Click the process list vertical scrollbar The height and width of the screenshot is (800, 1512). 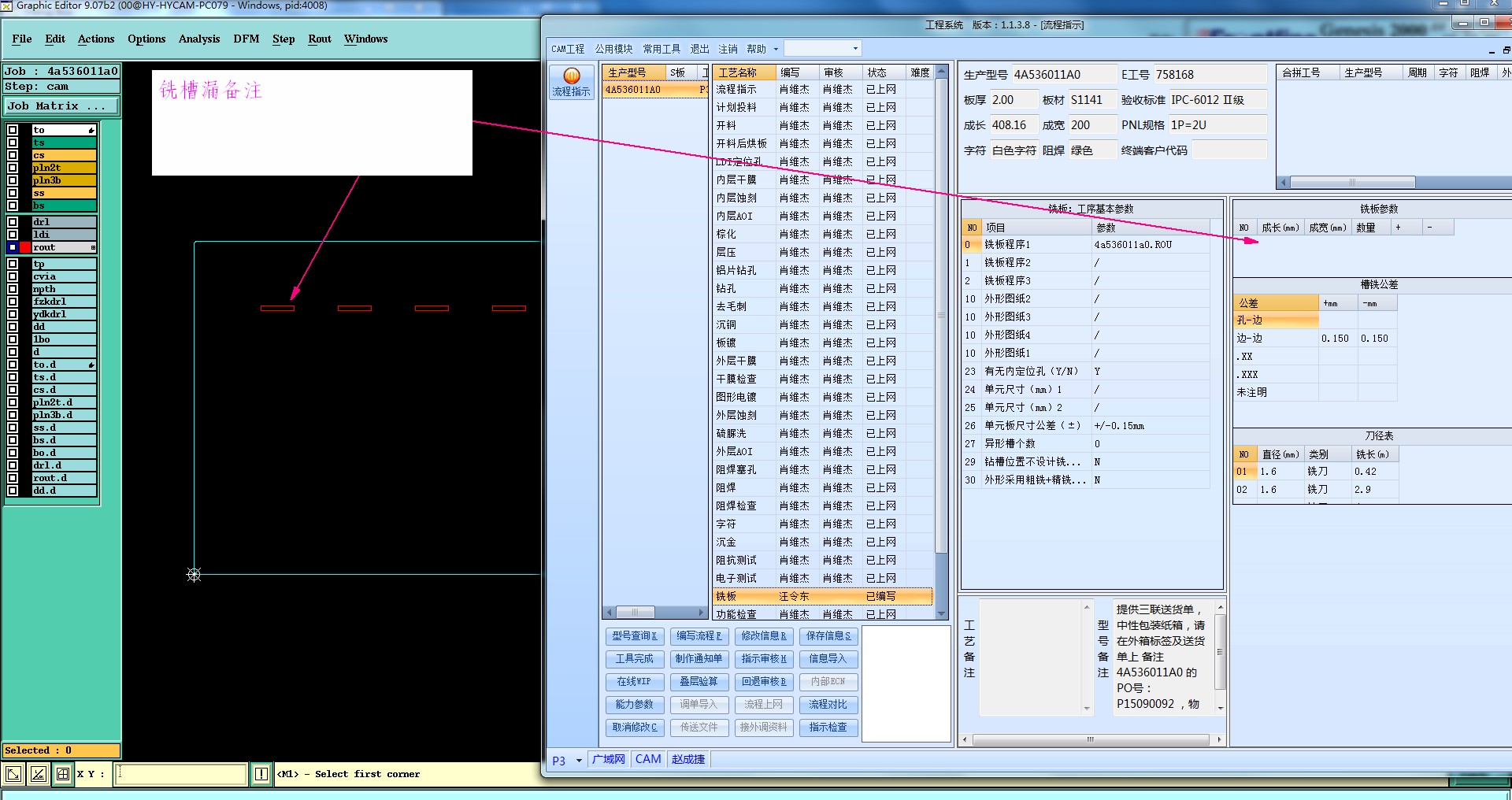(x=941, y=342)
